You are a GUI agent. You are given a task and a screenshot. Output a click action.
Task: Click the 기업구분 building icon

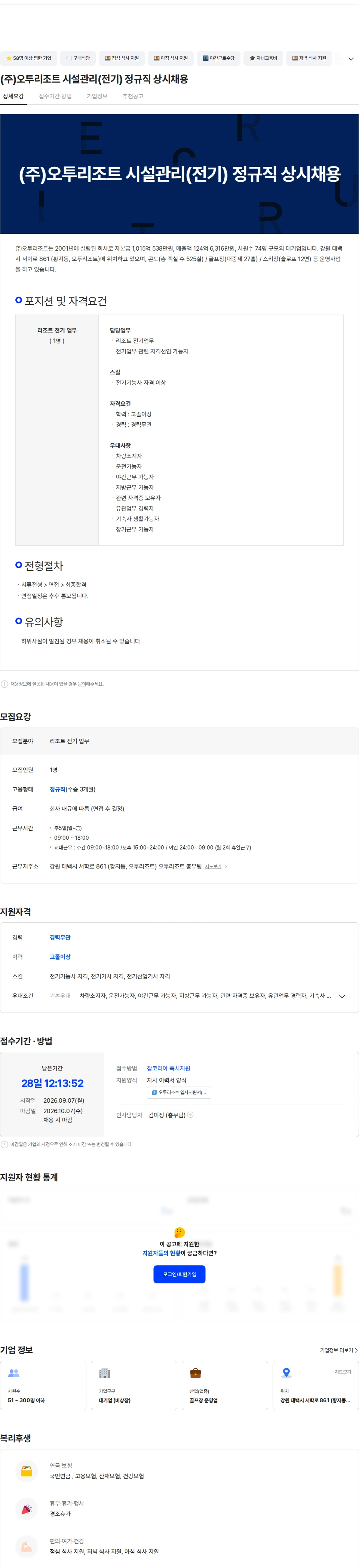tap(105, 1373)
